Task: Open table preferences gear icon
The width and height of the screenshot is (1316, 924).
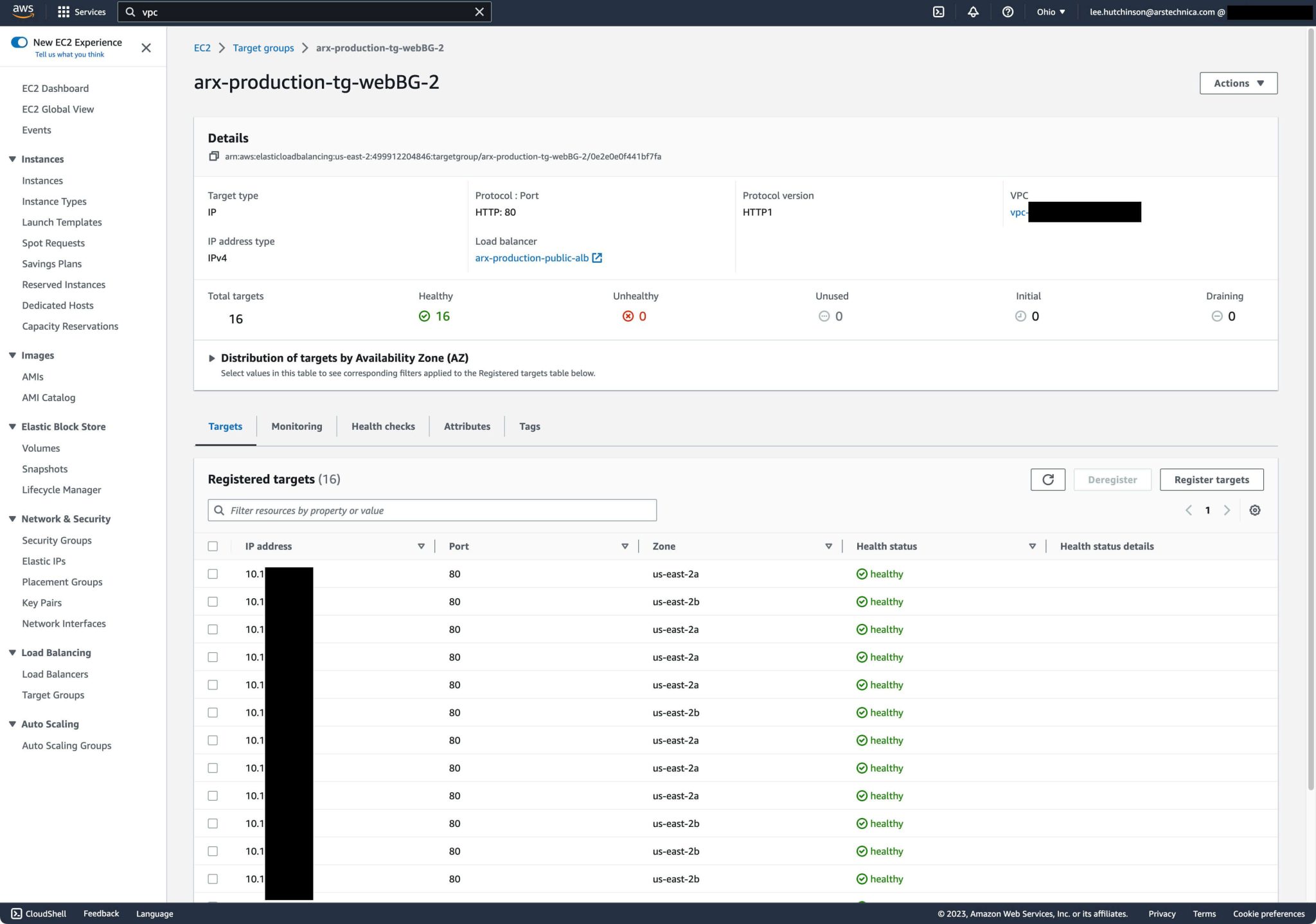Action: pyautogui.click(x=1254, y=510)
